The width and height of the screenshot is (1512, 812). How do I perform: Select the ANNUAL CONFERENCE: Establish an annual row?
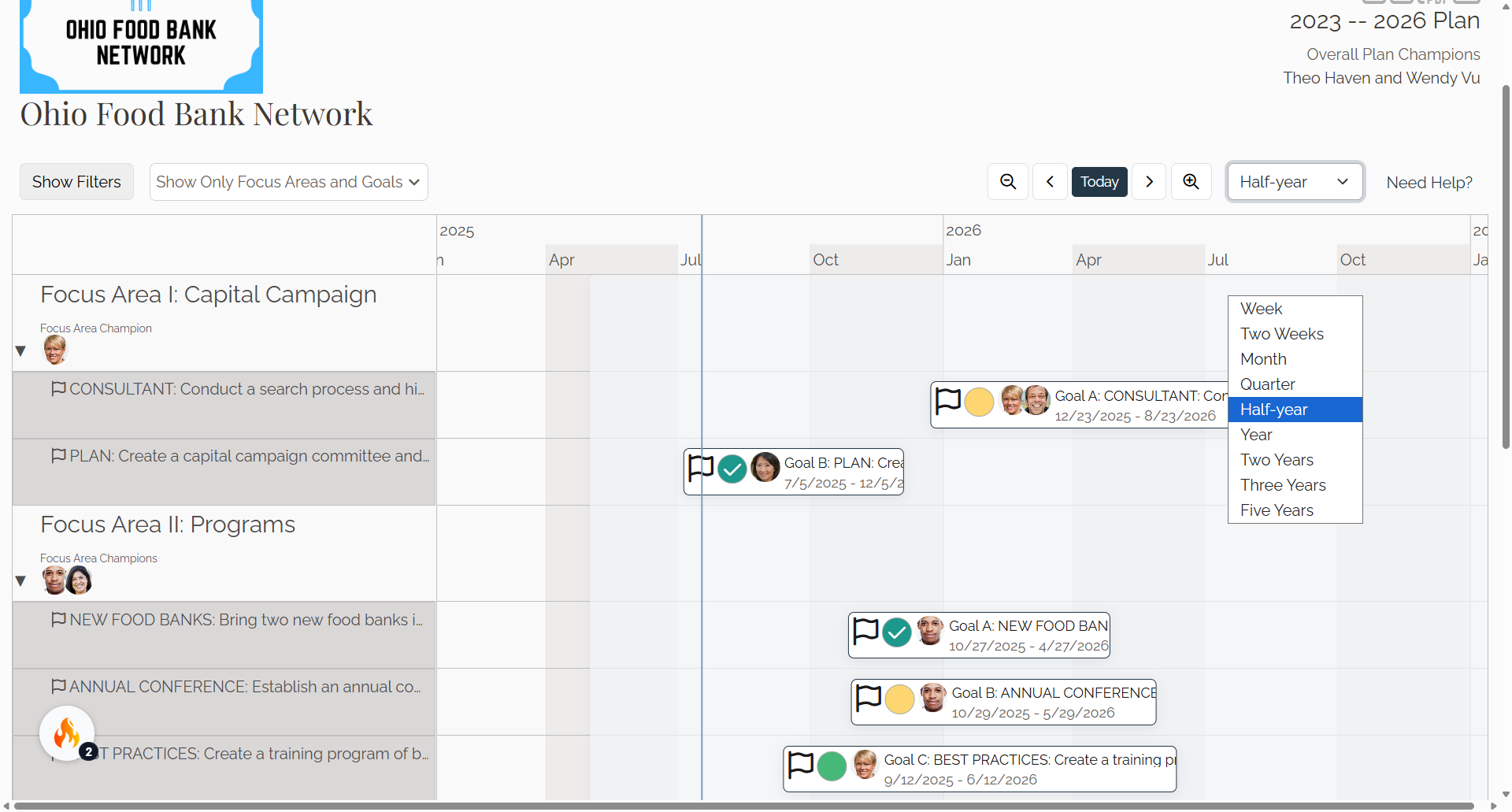pyautogui.click(x=224, y=702)
